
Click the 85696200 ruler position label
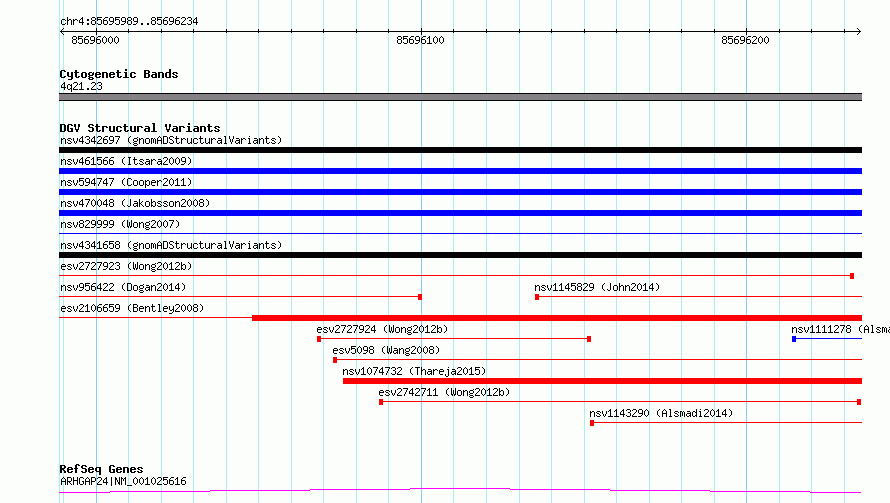(x=745, y=40)
